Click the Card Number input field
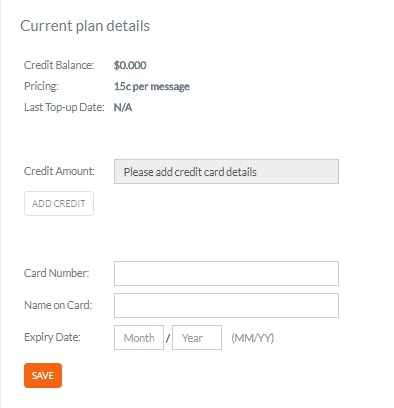This screenshot has width=394, height=408. [x=226, y=273]
